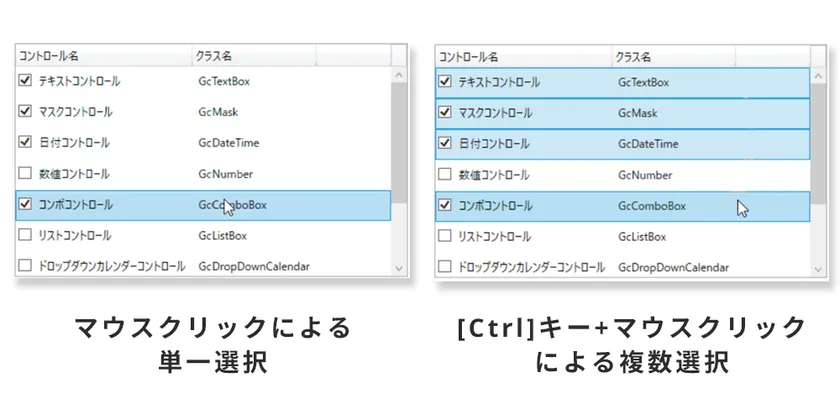The image size is (840, 420).
Task: Click コントロール名 column header in left list
Action: click(x=104, y=56)
